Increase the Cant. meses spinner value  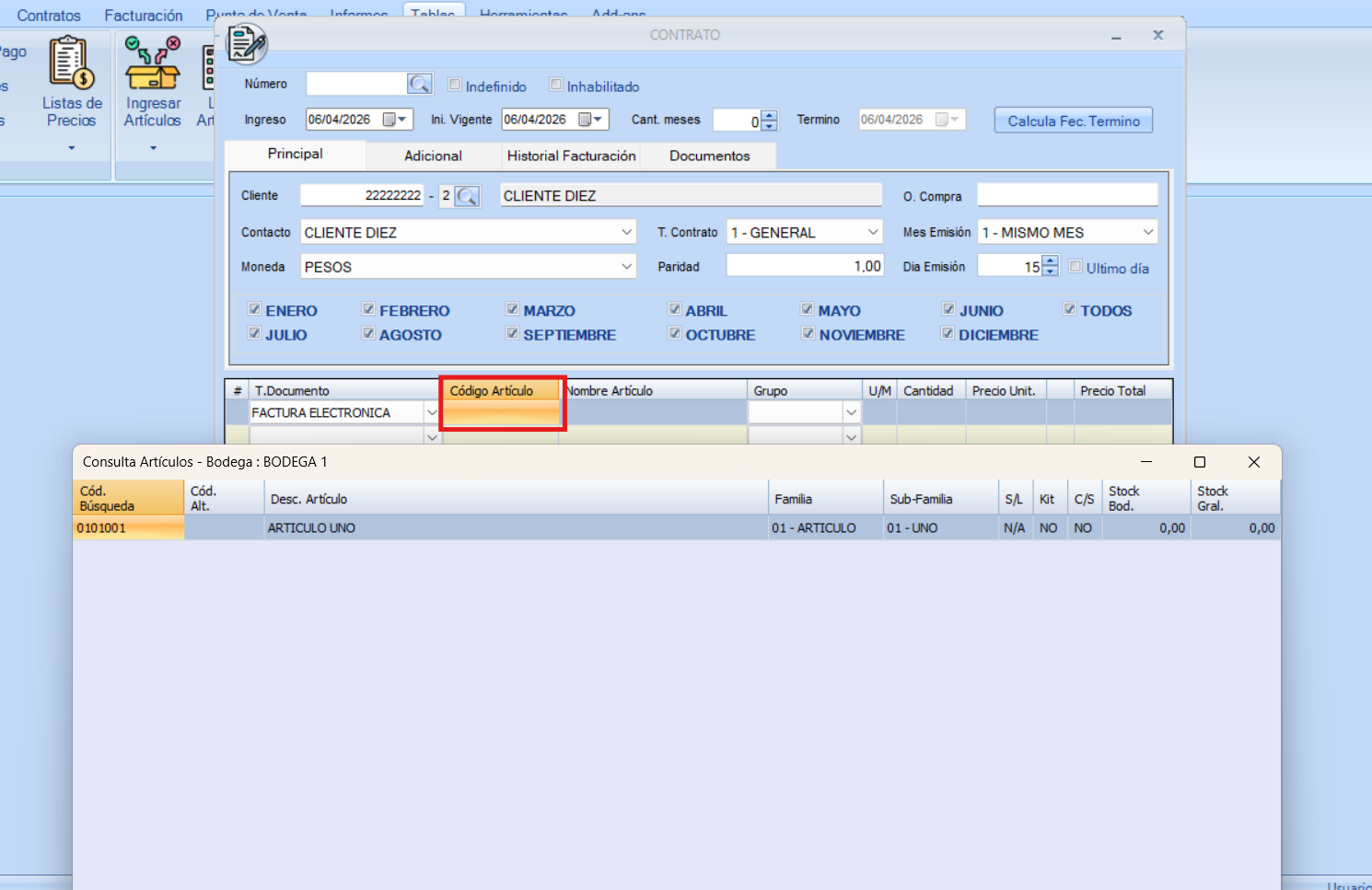(770, 115)
